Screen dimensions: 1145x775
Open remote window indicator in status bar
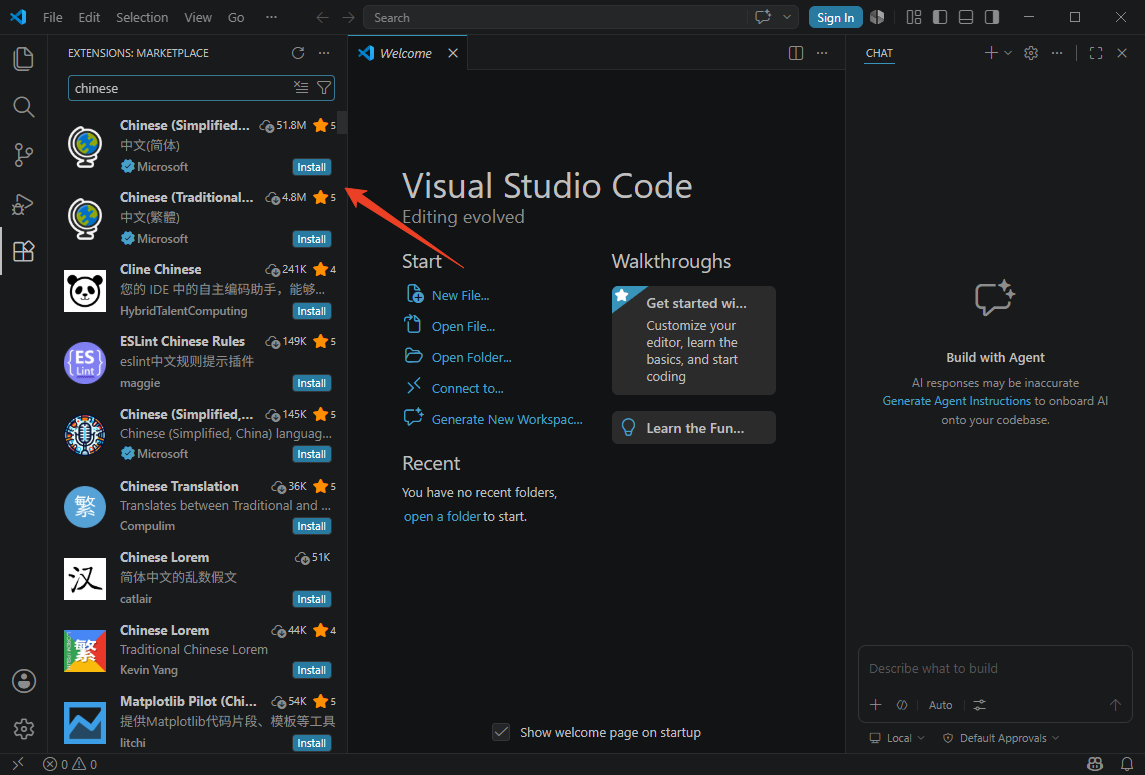point(18,764)
